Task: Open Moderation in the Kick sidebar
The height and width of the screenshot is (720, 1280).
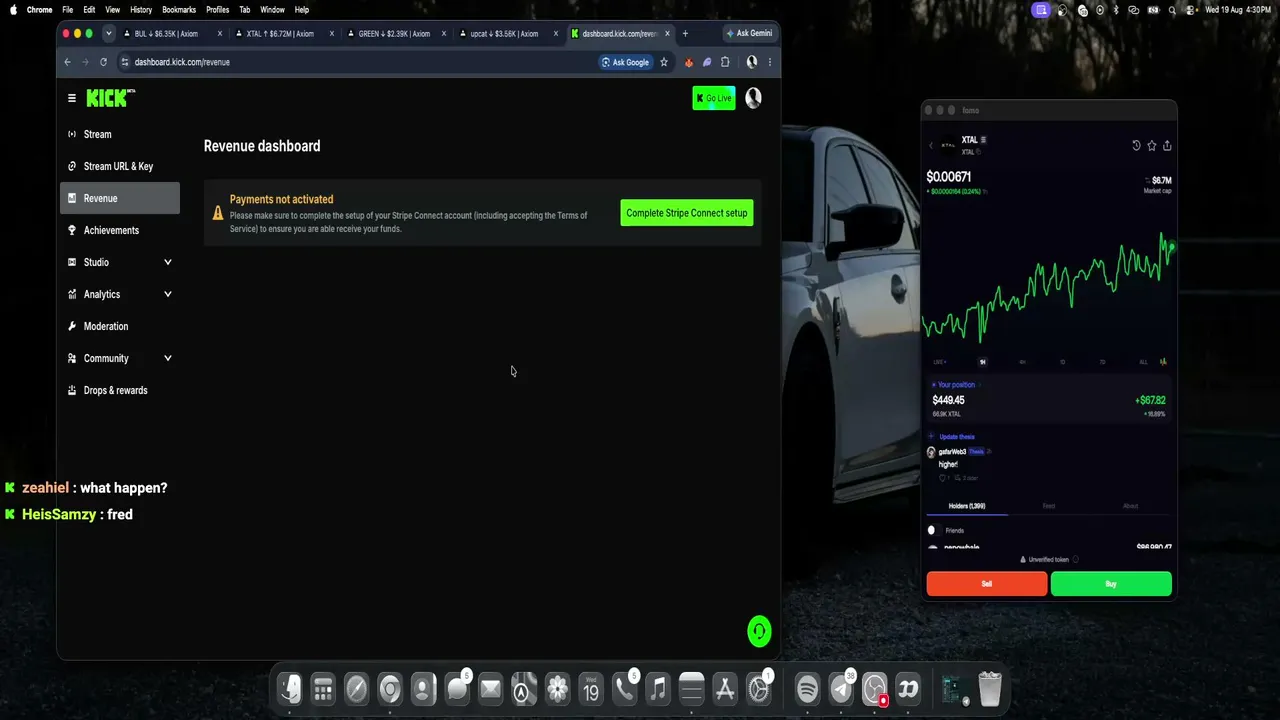Action: [x=120, y=326]
